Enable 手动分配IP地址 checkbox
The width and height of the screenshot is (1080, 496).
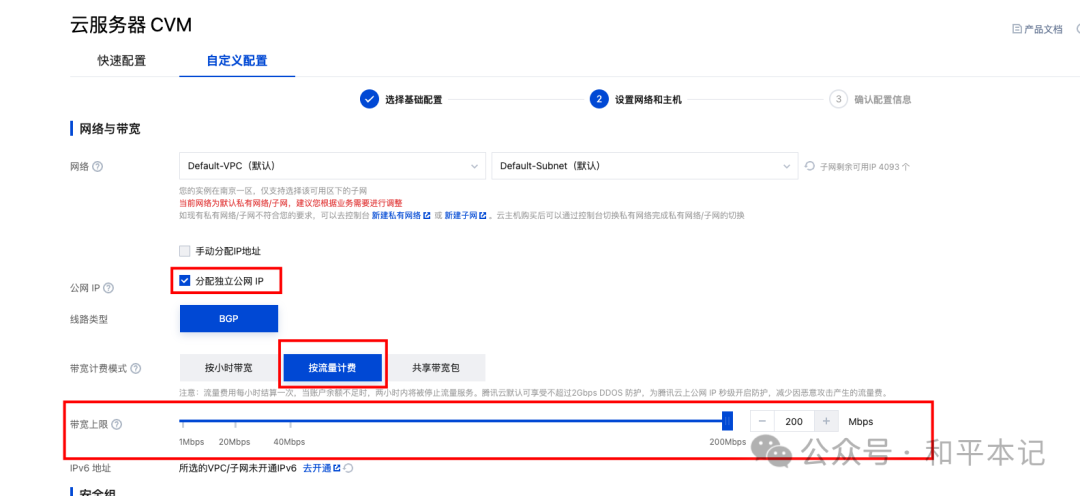tap(184, 251)
